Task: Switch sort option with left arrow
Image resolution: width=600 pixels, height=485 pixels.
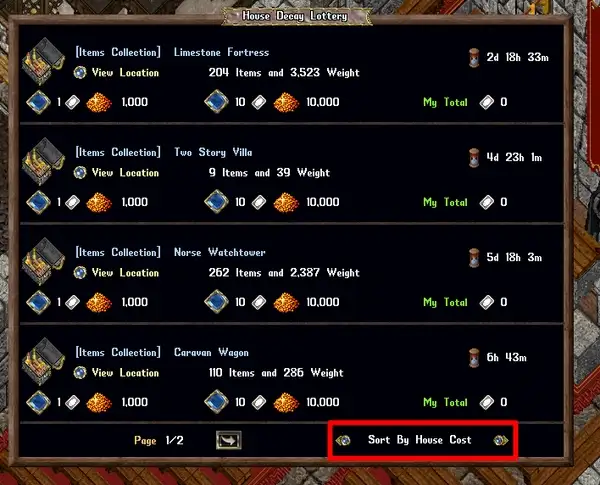Action: pyautogui.click(x=343, y=440)
